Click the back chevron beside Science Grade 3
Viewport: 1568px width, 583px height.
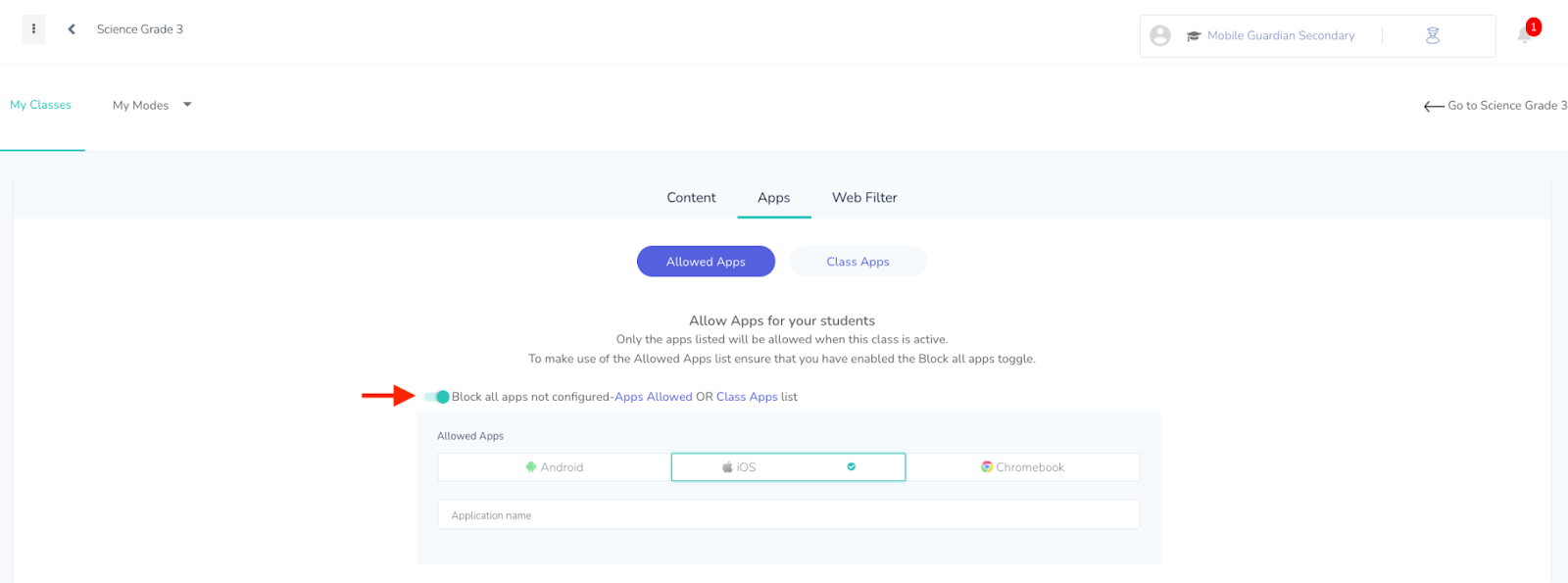(x=72, y=29)
